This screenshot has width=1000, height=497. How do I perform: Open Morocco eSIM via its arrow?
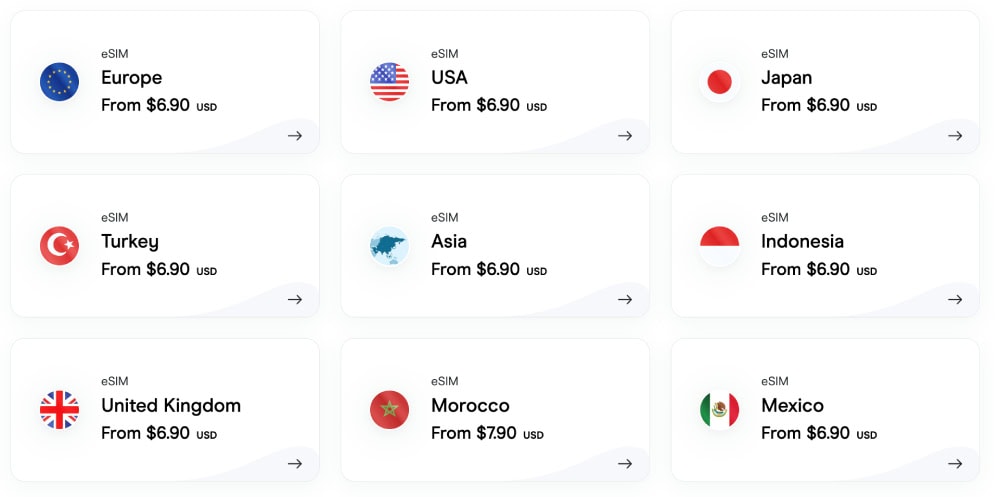tap(625, 463)
